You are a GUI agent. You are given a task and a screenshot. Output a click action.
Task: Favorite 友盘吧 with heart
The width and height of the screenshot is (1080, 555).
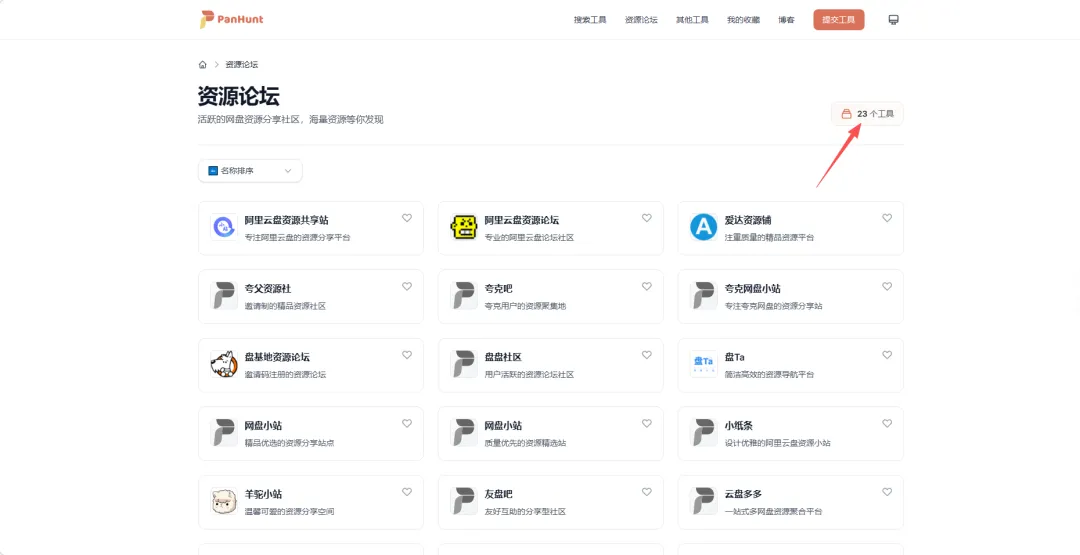point(647,492)
